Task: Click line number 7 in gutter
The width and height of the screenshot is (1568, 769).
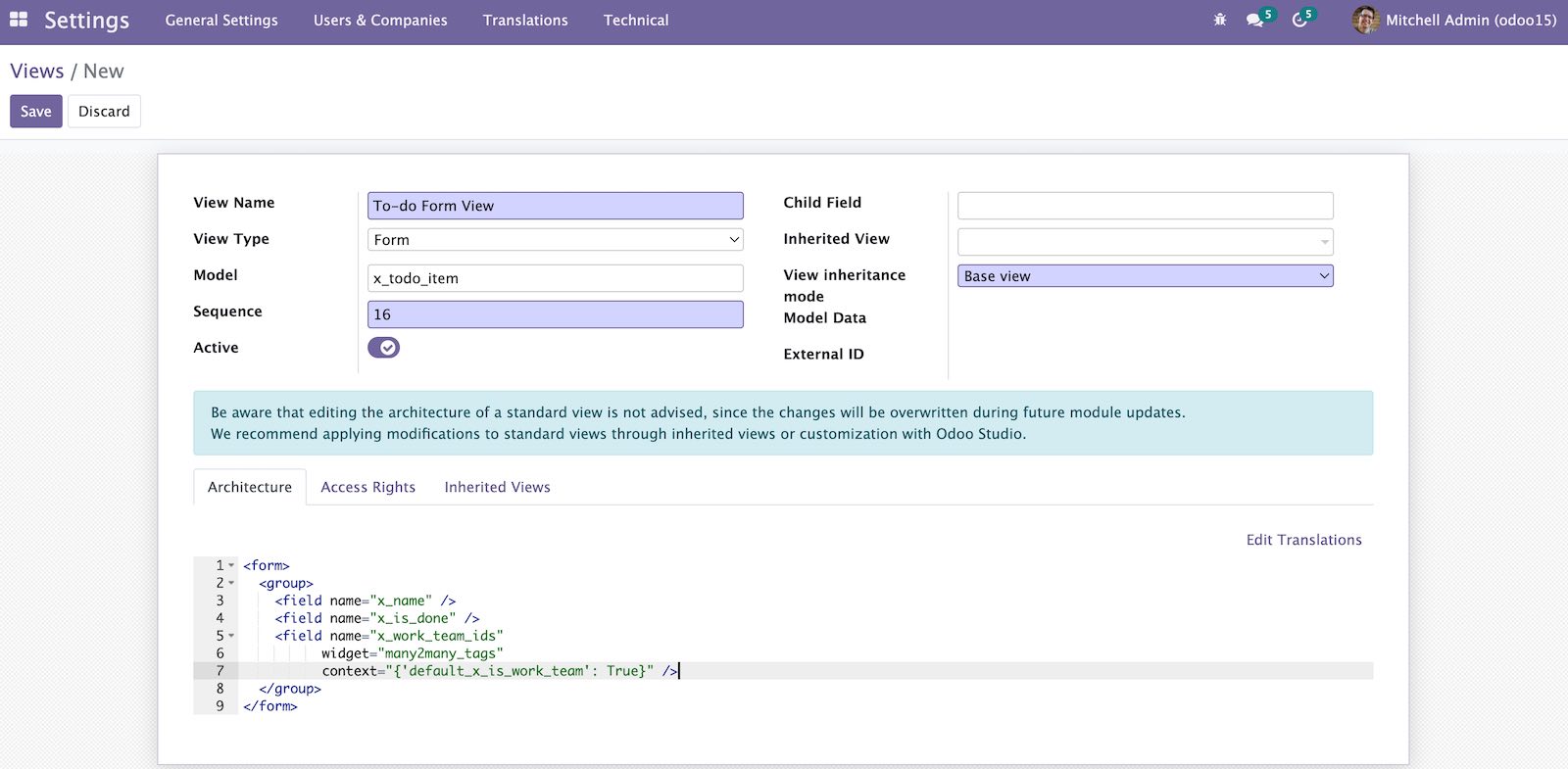Action: (x=220, y=671)
